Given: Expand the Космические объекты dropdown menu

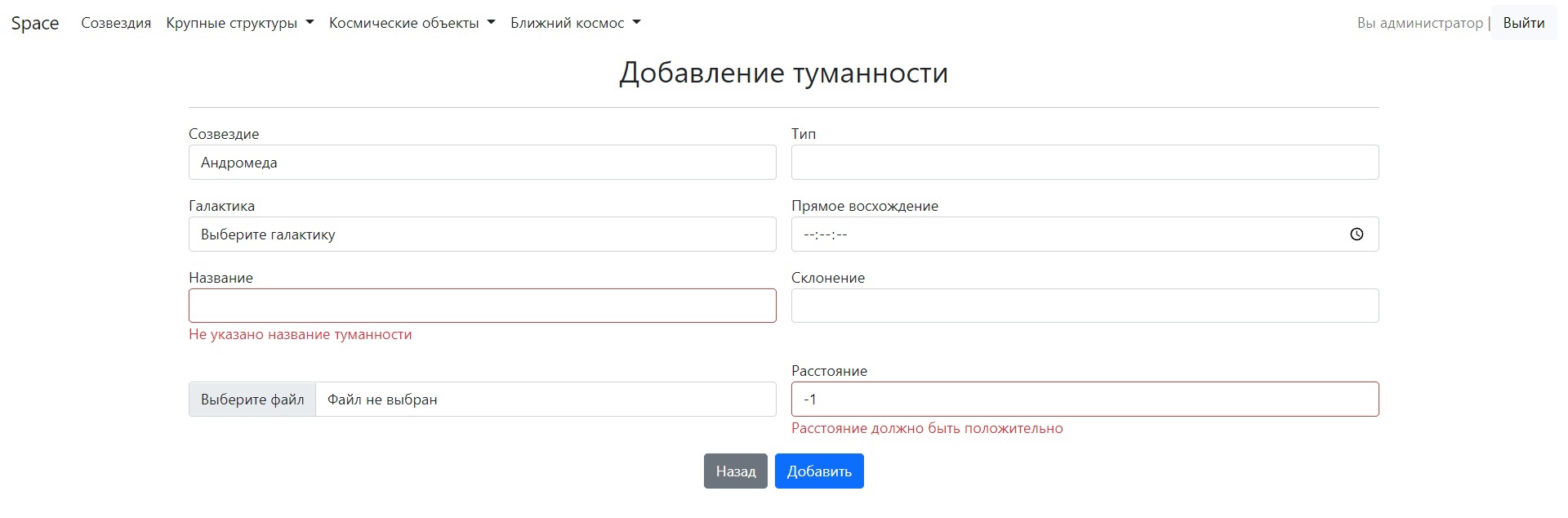Looking at the screenshot, I should point(412,23).
